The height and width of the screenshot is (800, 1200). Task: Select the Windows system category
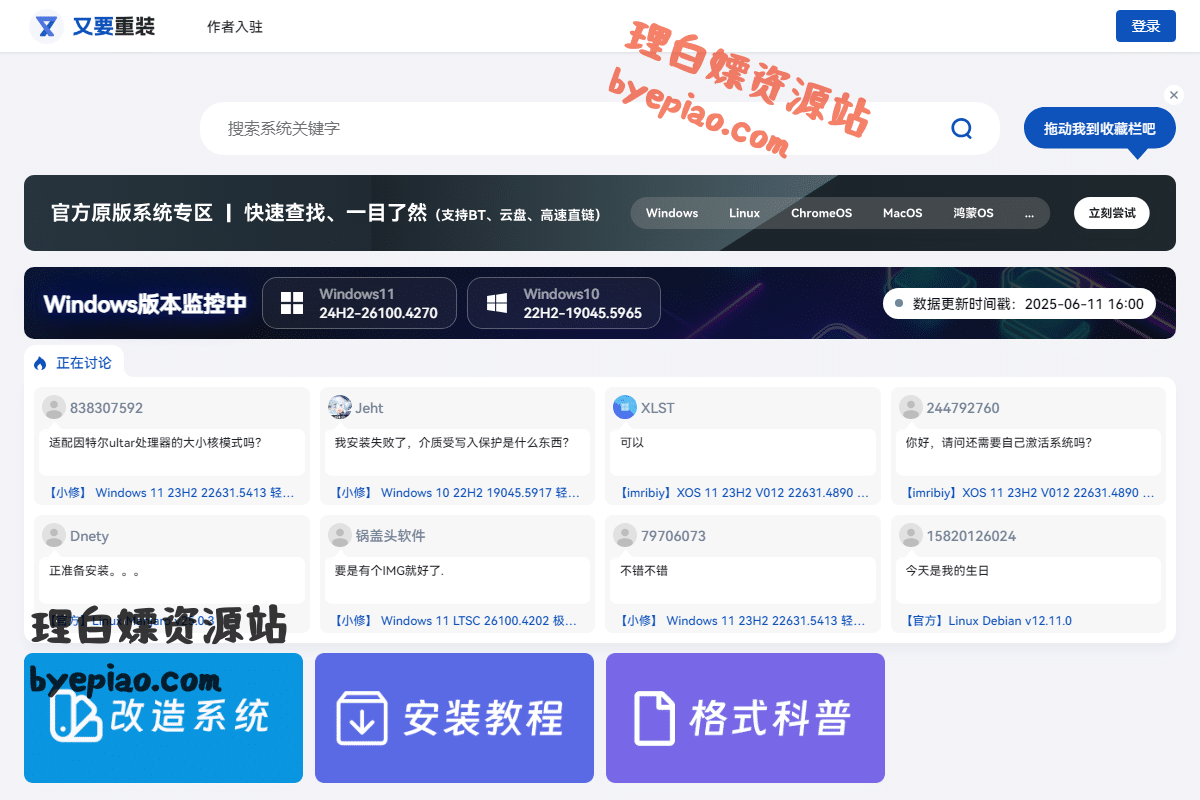[672, 213]
